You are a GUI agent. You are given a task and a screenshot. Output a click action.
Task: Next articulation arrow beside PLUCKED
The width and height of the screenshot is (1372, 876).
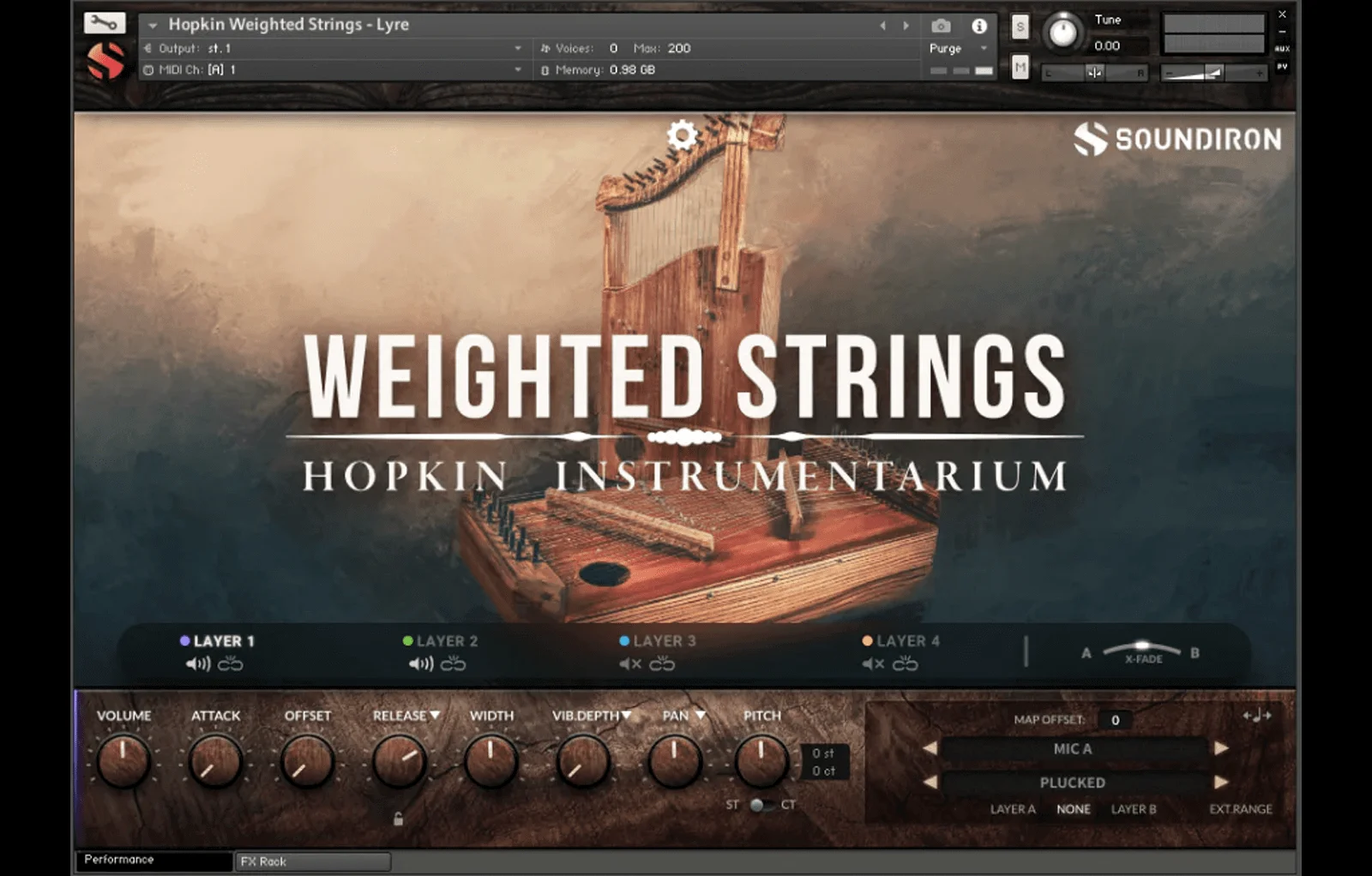1221,782
